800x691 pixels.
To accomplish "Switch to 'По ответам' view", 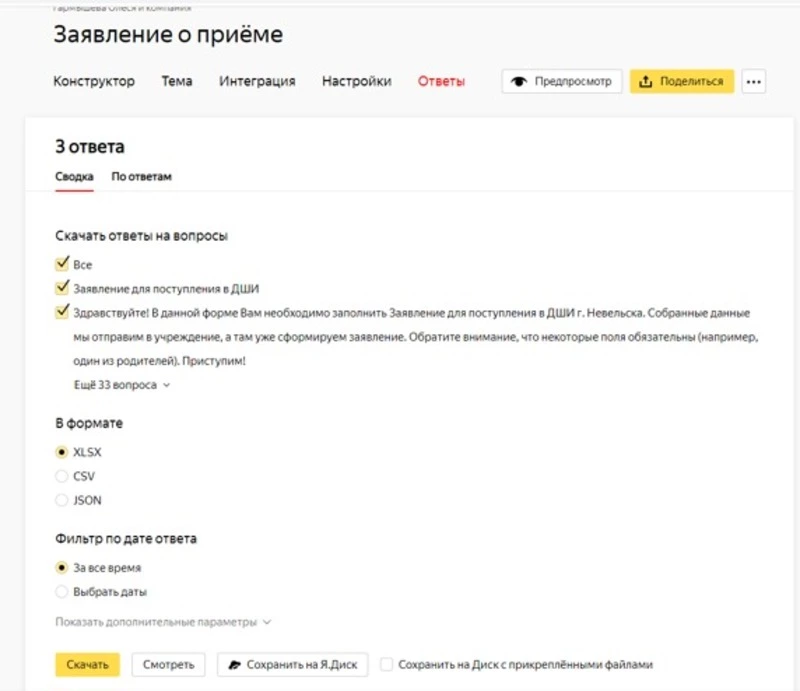I will (142, 177).
